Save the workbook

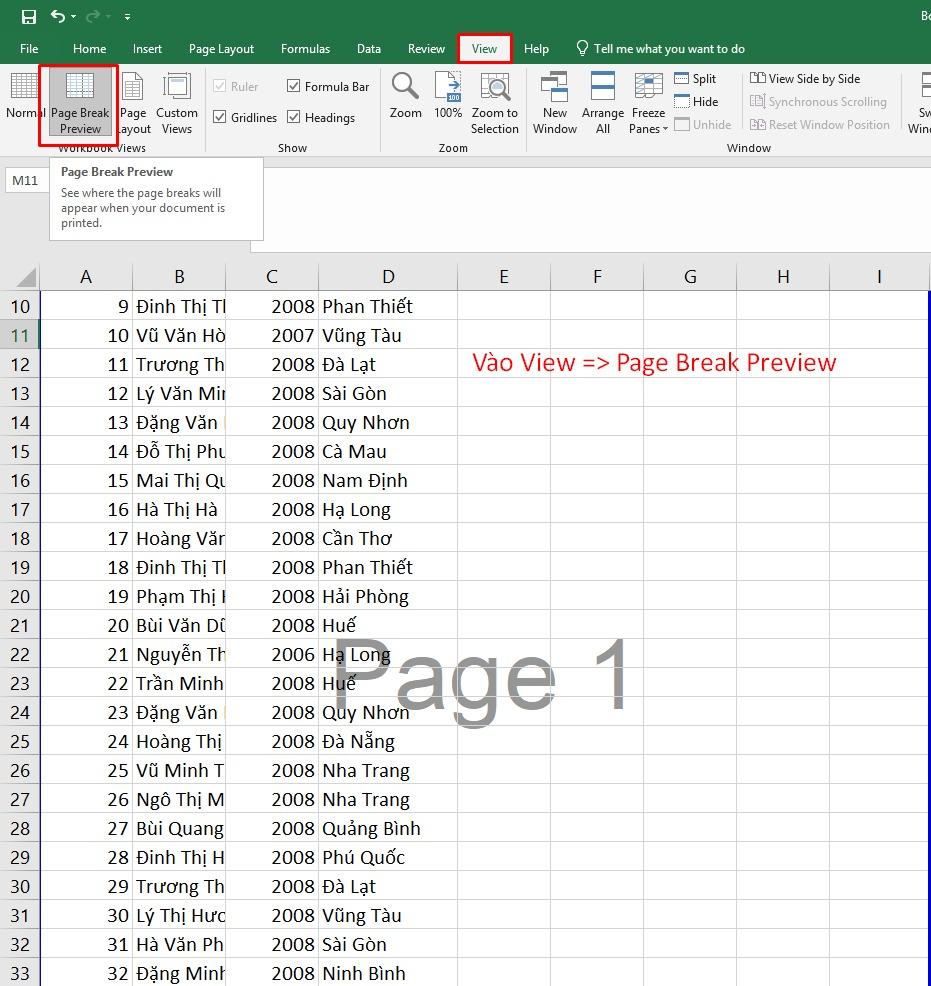click(27, 15)
